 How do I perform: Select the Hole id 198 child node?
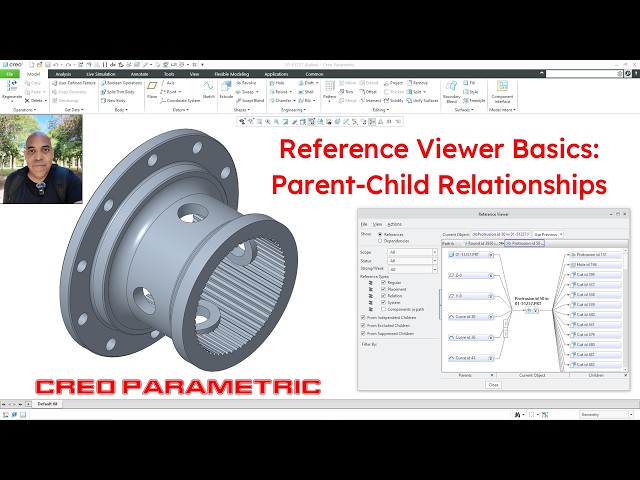[x=595, y=264]
